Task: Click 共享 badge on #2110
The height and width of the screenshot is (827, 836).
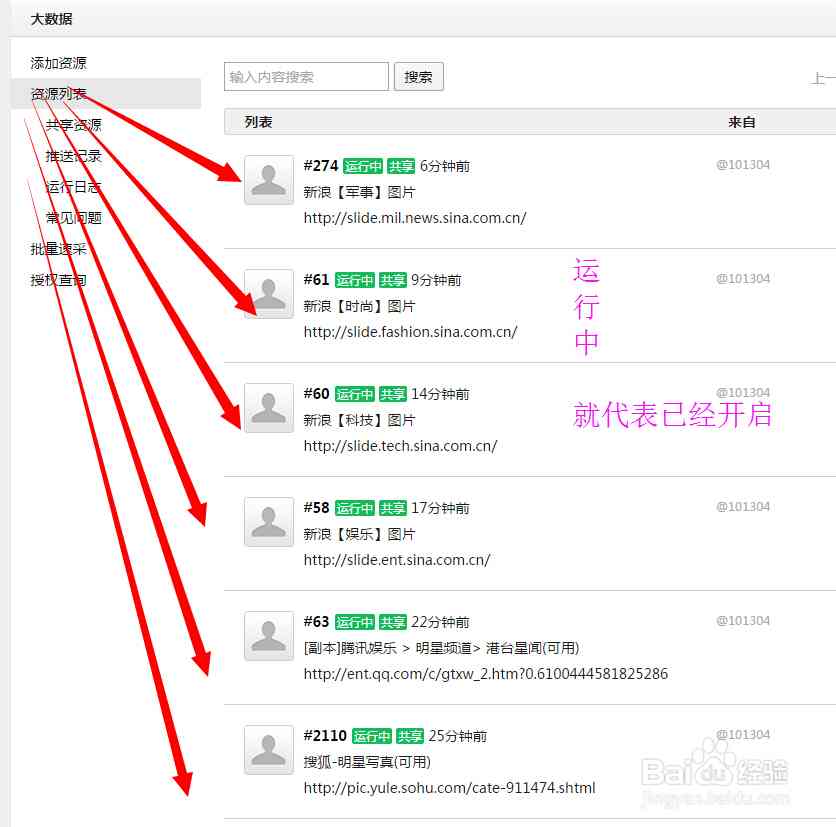Action: point(410,736)
